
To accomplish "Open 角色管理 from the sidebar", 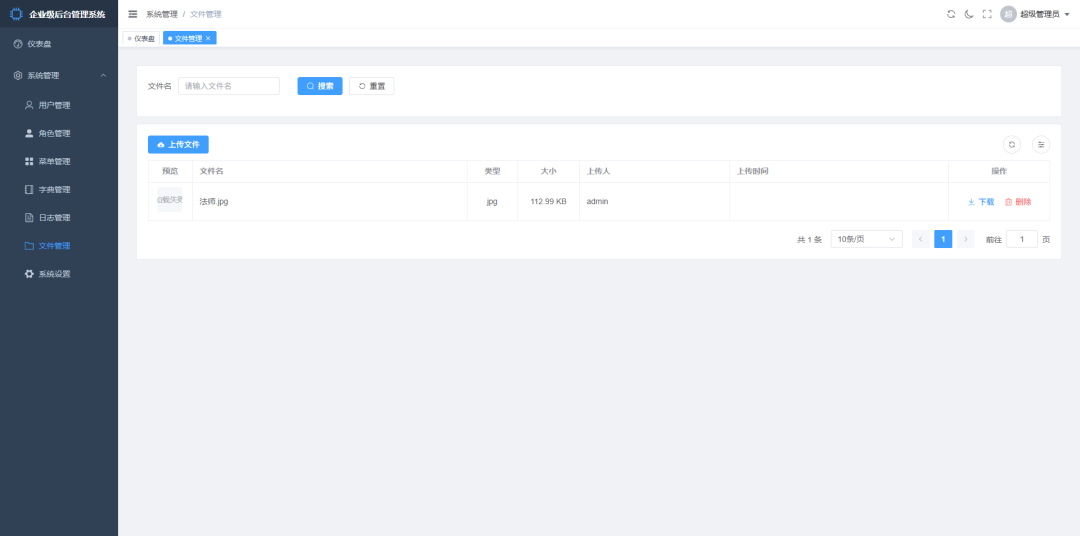I will point(59,134).
